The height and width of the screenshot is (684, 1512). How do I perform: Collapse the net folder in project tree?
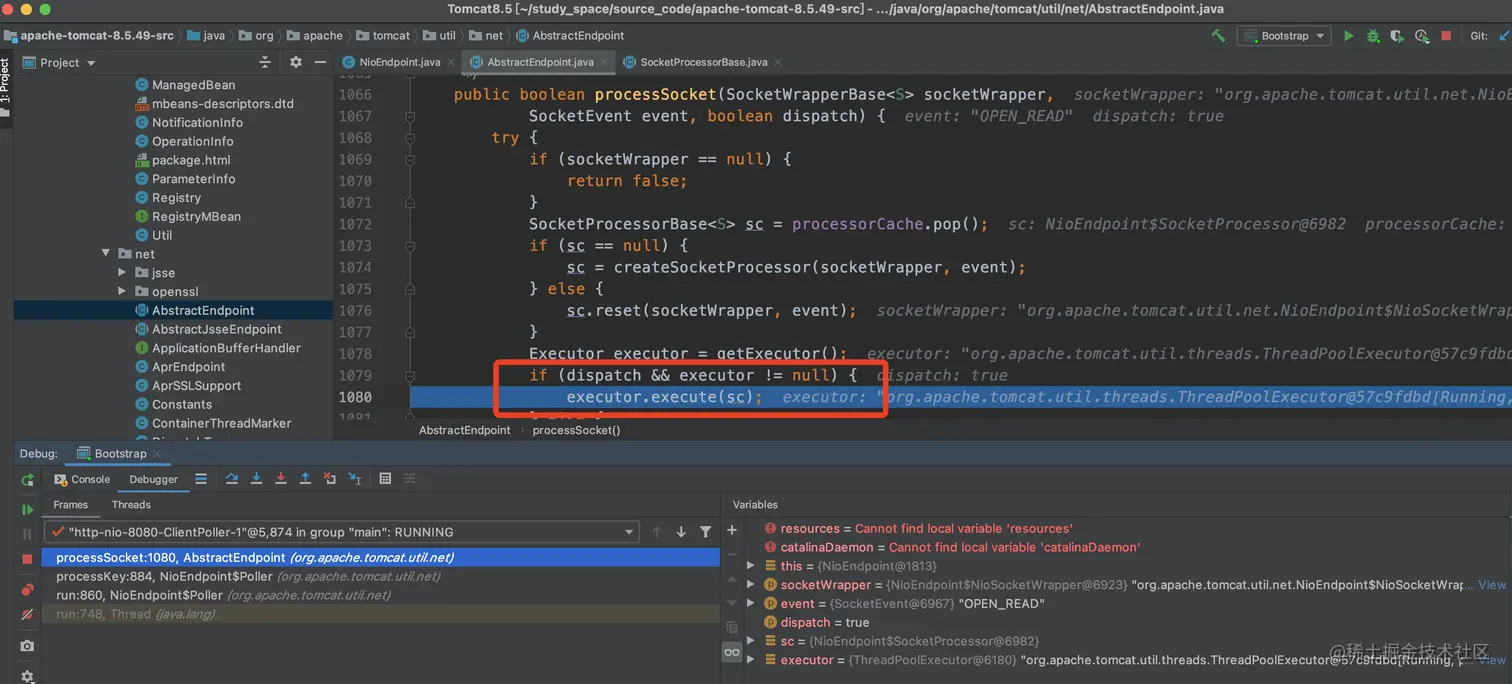tap(106, 254)
